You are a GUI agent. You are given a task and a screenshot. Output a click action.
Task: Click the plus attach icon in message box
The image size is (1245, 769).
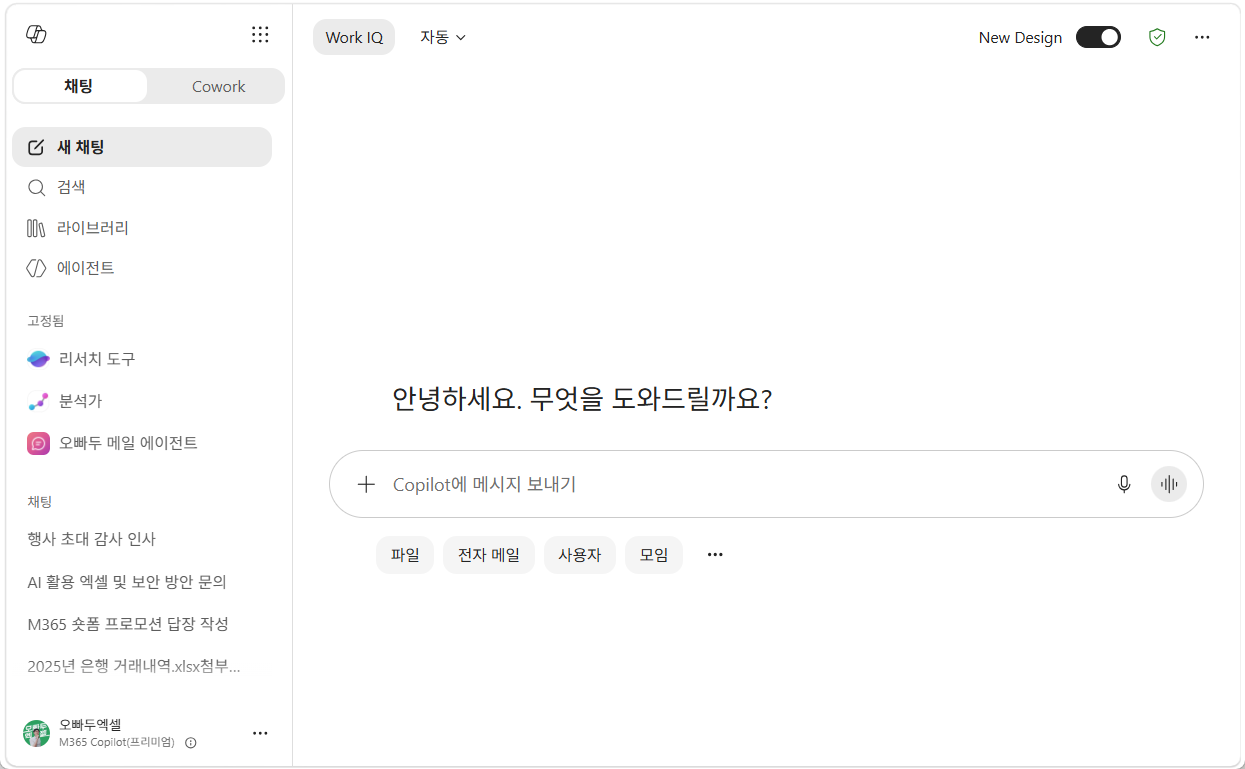pyautogui.click(x=366, y=484)
